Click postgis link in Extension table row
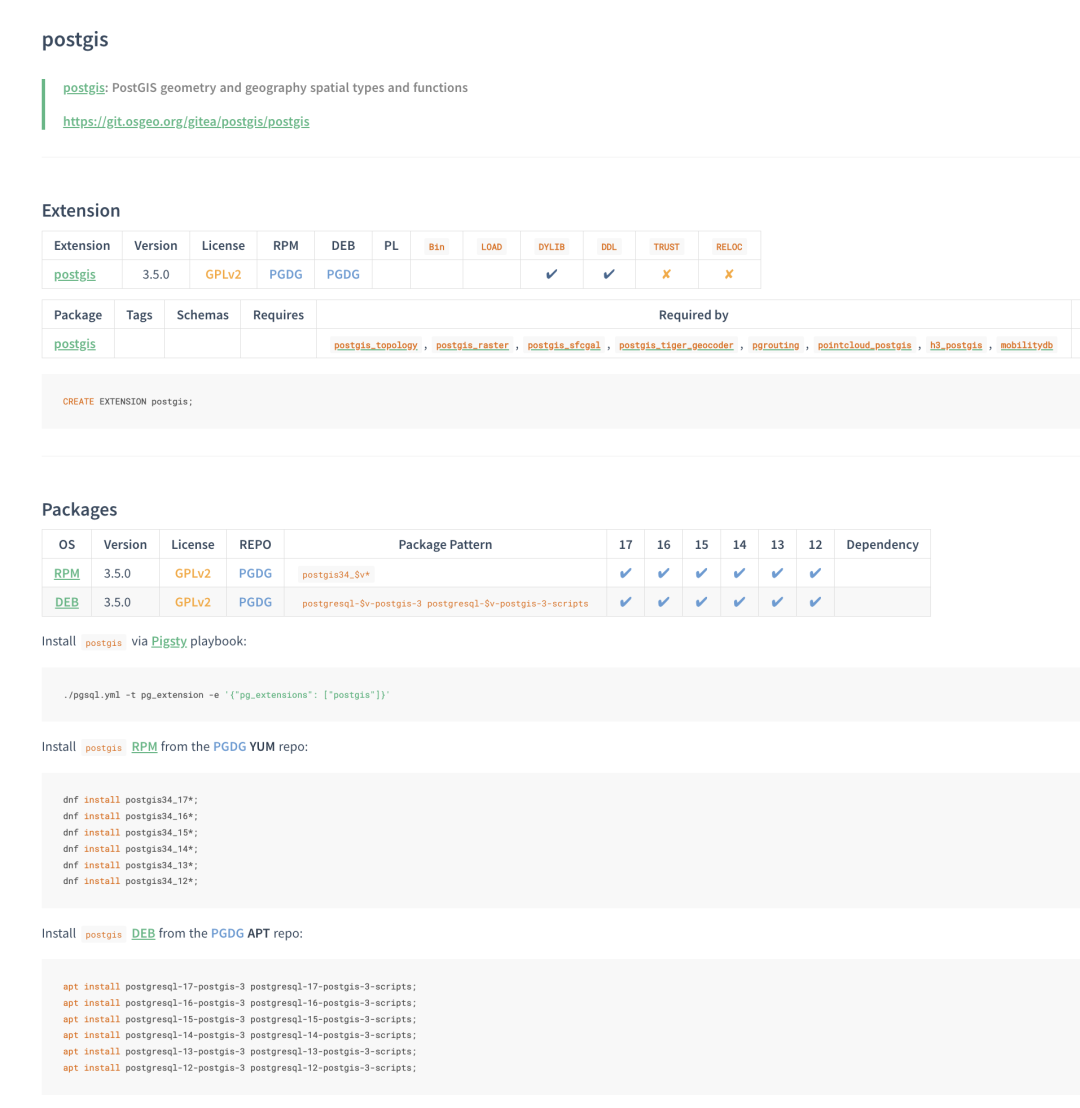Screen dimensions: 1080x1108 click(x=74, y=274)
